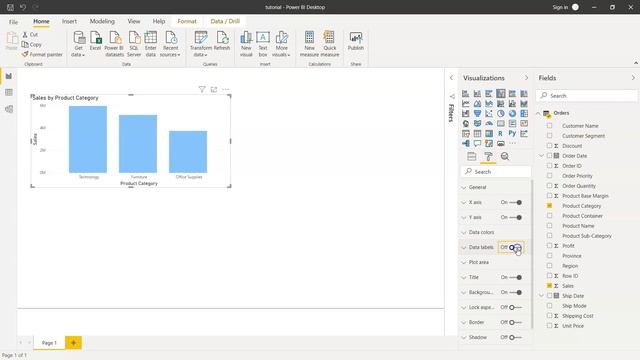This screenshot has width=640, height=360.
Task: Insert a Text box from ribbon
Action: [x=263, y=44]
